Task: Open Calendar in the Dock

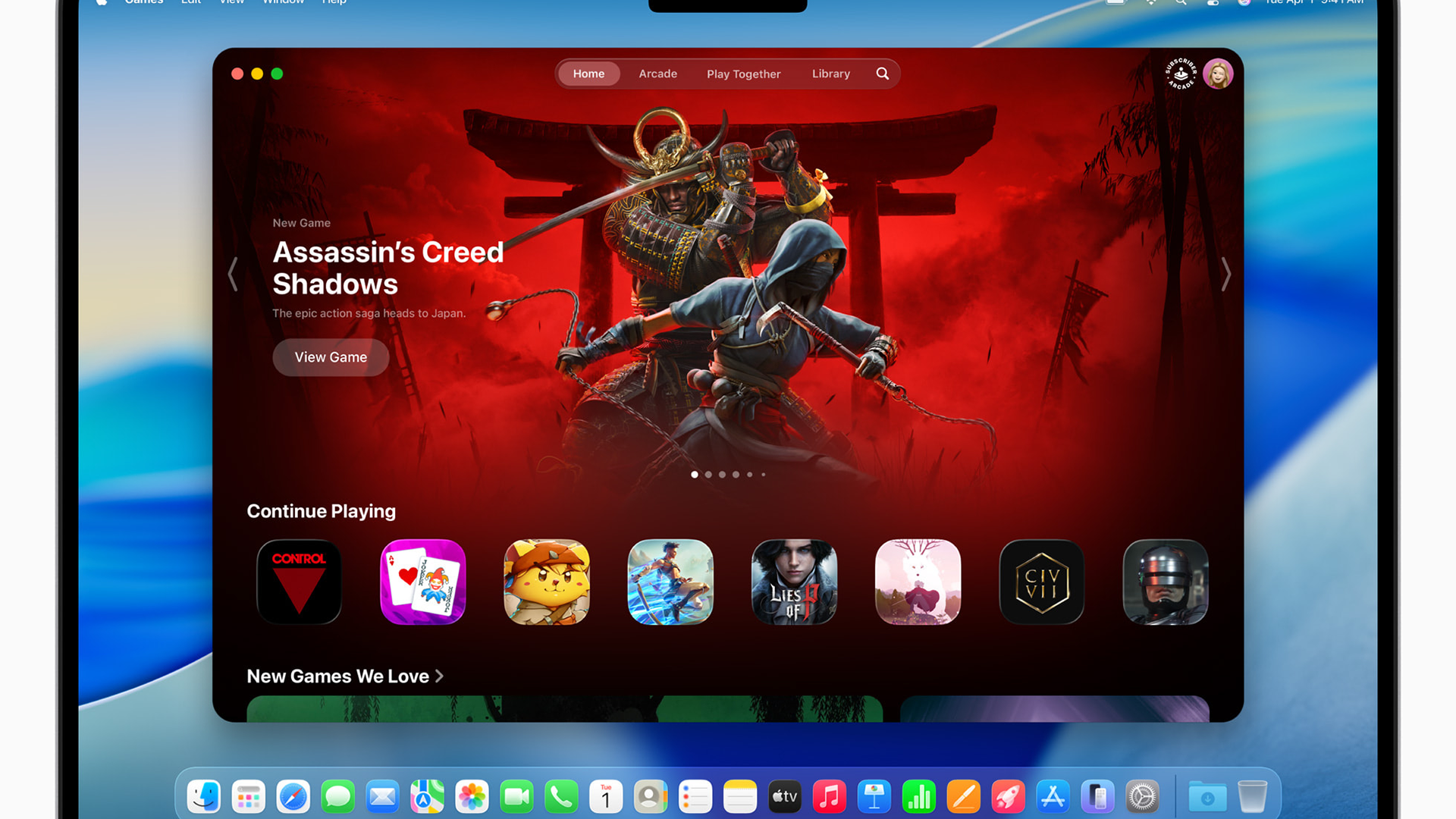Action: [x=606, y=797]
